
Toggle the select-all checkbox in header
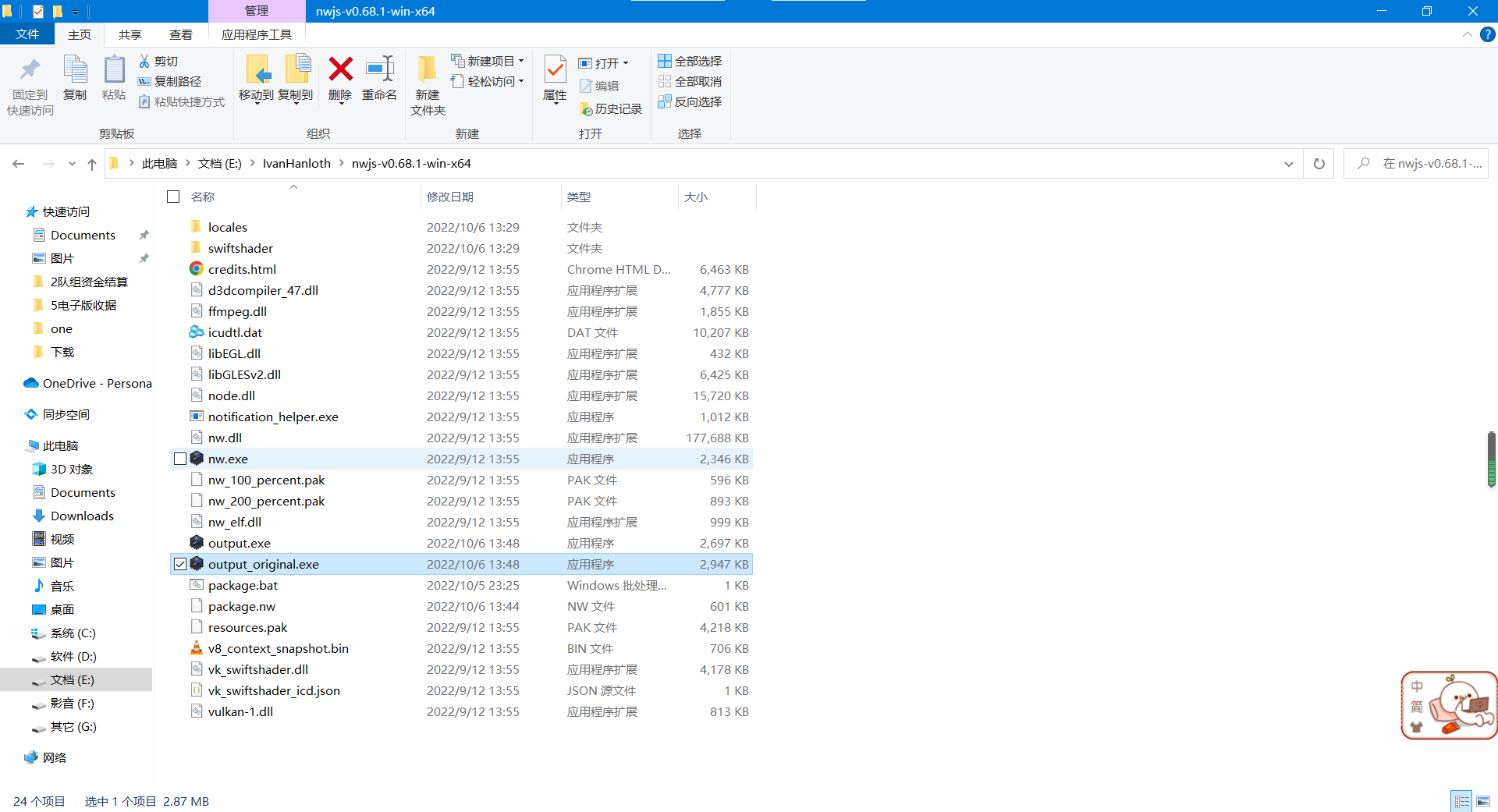click(173, 197)
